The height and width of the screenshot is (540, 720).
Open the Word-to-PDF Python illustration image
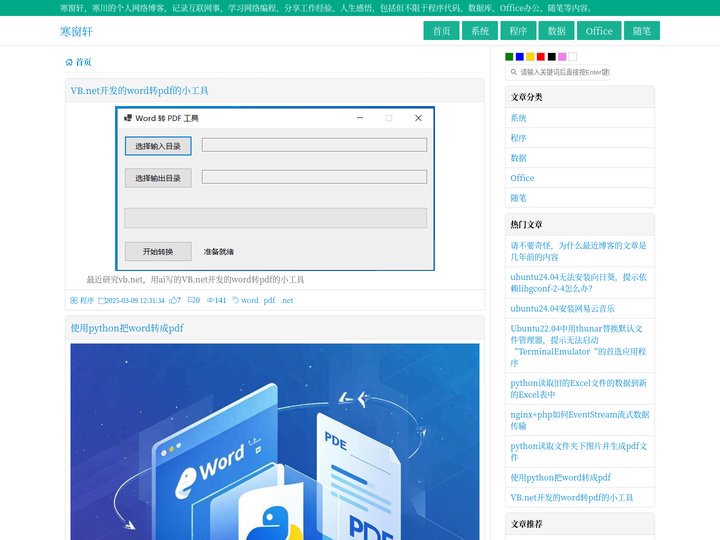pos(275,442)
